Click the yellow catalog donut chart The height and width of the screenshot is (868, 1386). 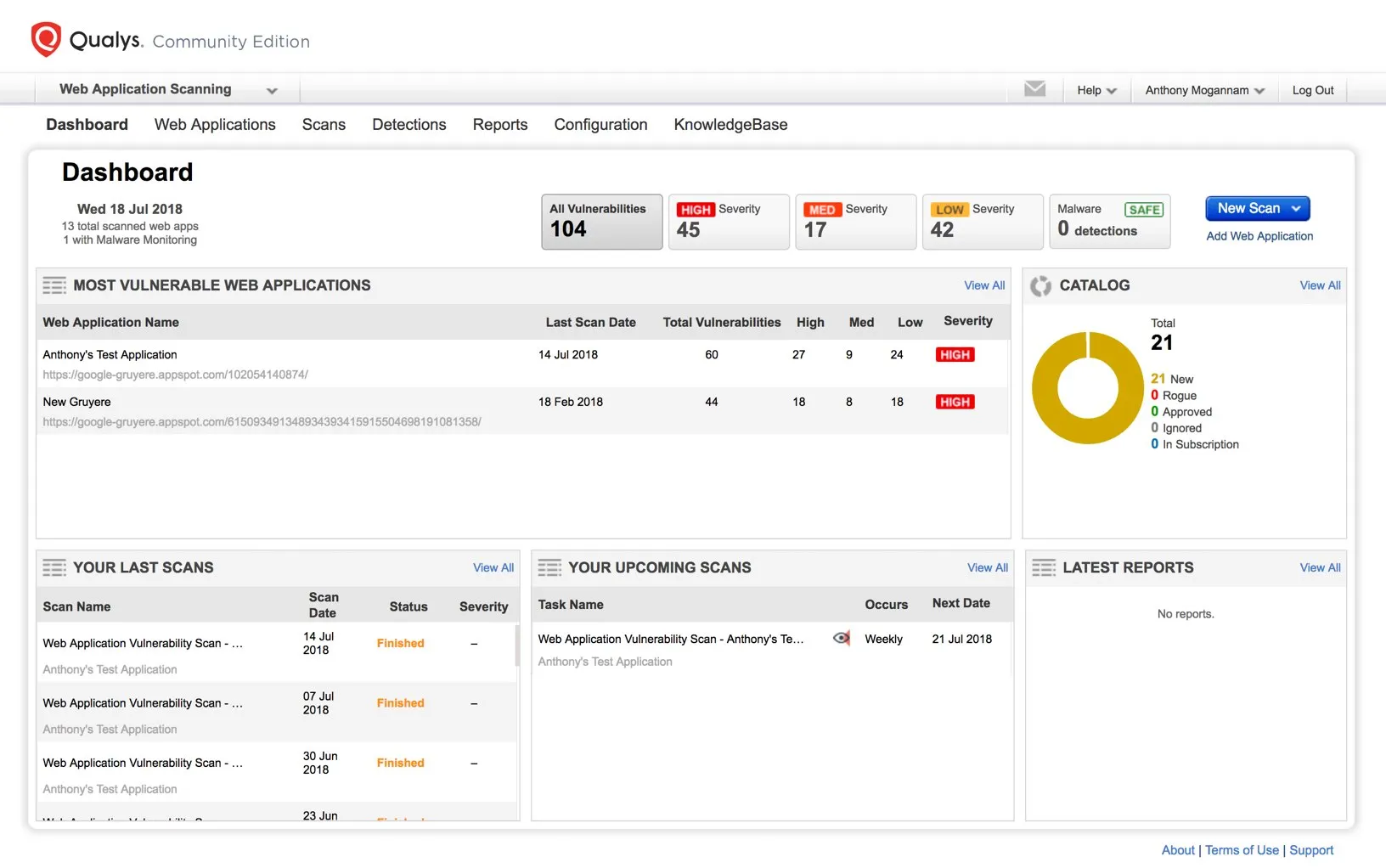pyautogui.click(x=1045, y=388)
